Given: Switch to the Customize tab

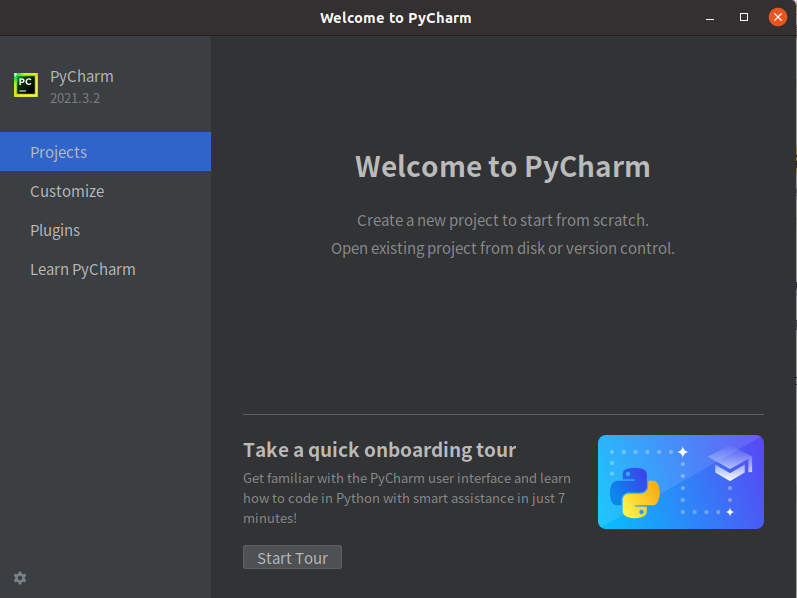Looking at the screenshot, I should 105,191.
